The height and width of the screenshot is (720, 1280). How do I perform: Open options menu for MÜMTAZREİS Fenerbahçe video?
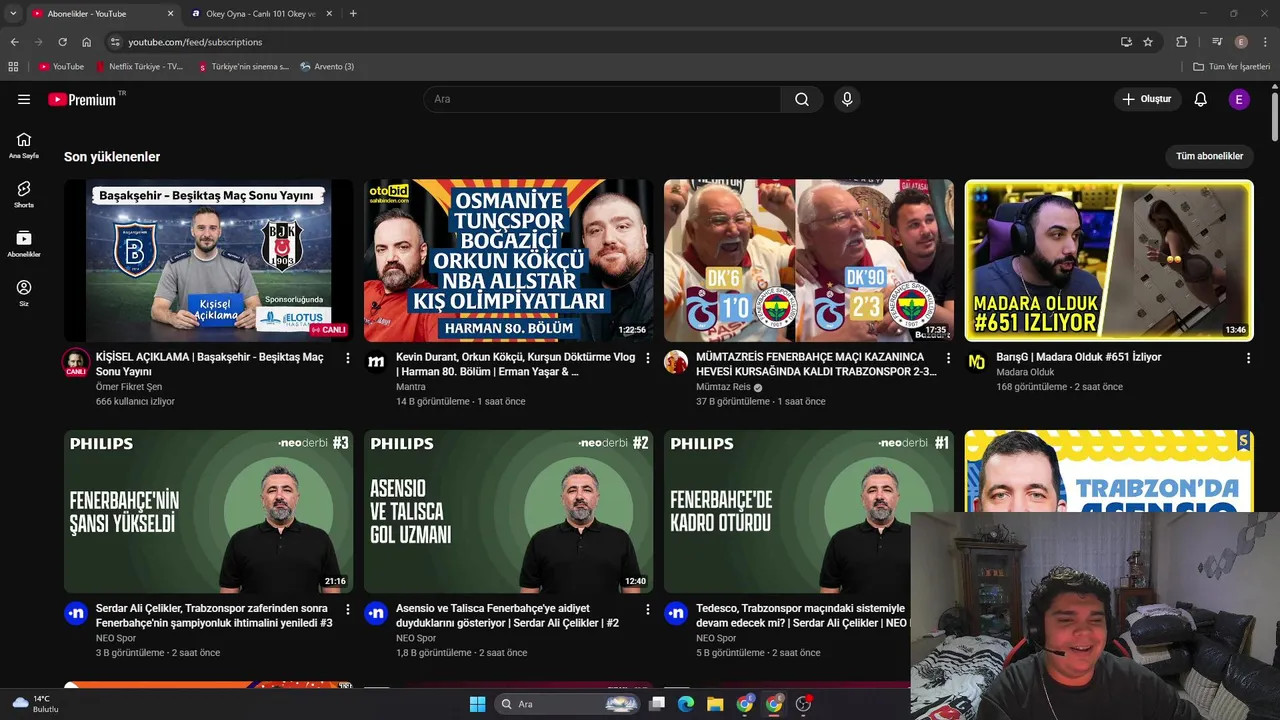pyautogui.click(x=948, y=358)
